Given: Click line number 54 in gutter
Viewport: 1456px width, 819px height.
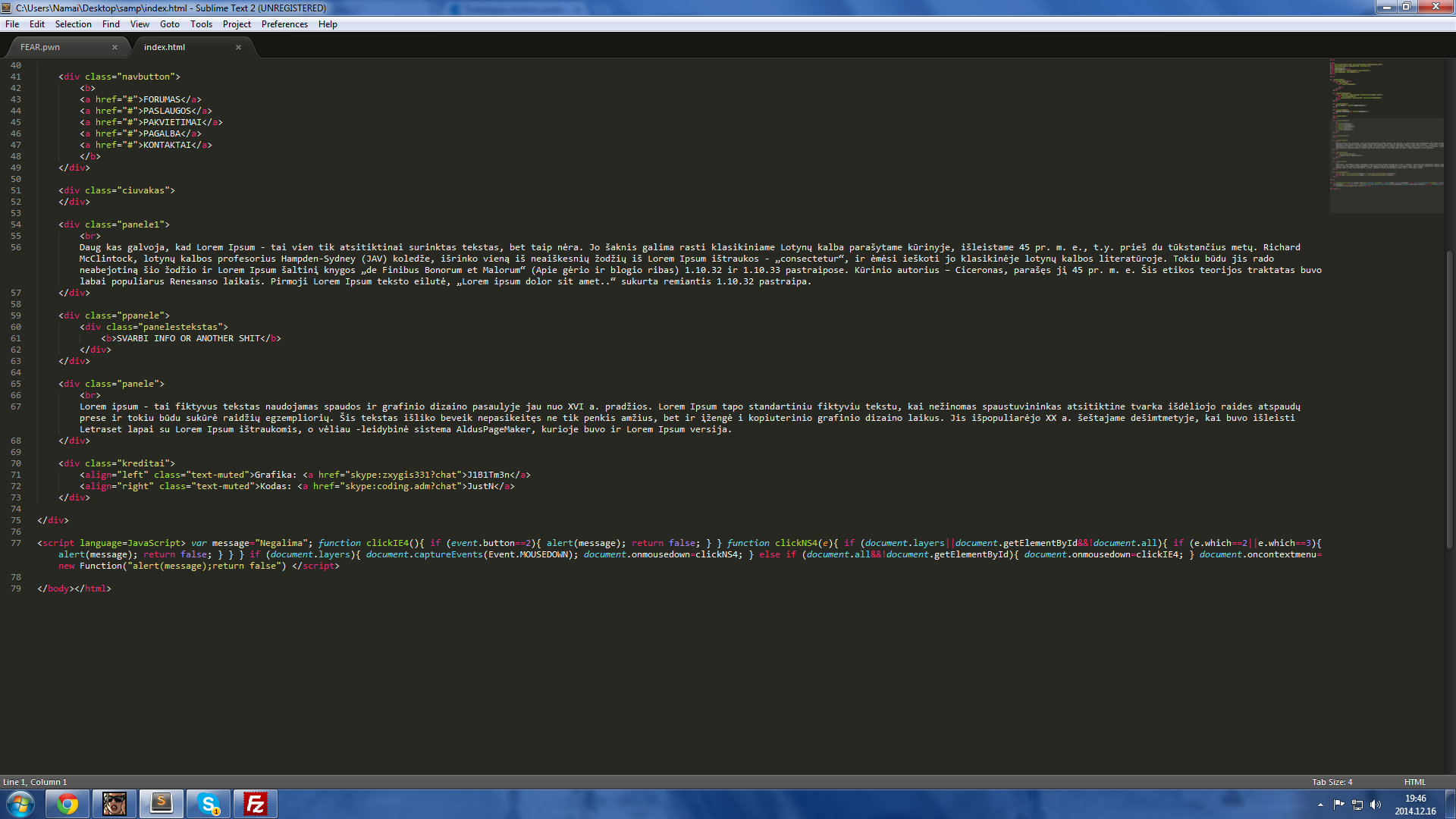Looking at the screenshot, I should (x=16, y=224).
